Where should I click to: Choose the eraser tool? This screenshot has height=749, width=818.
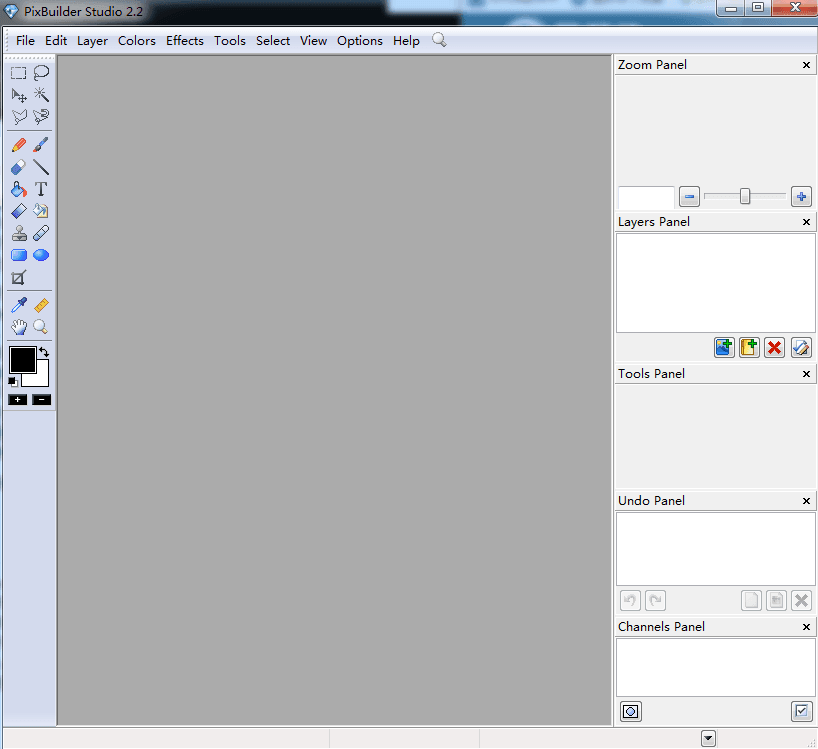[x=18, y=166]
